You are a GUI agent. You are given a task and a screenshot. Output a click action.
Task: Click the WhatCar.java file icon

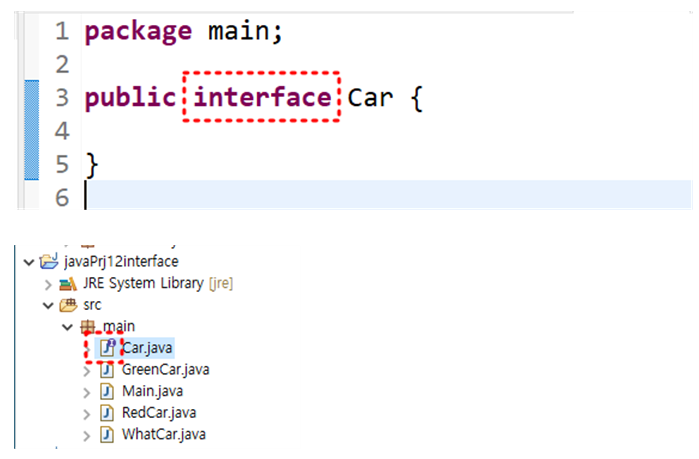[107, 434]
